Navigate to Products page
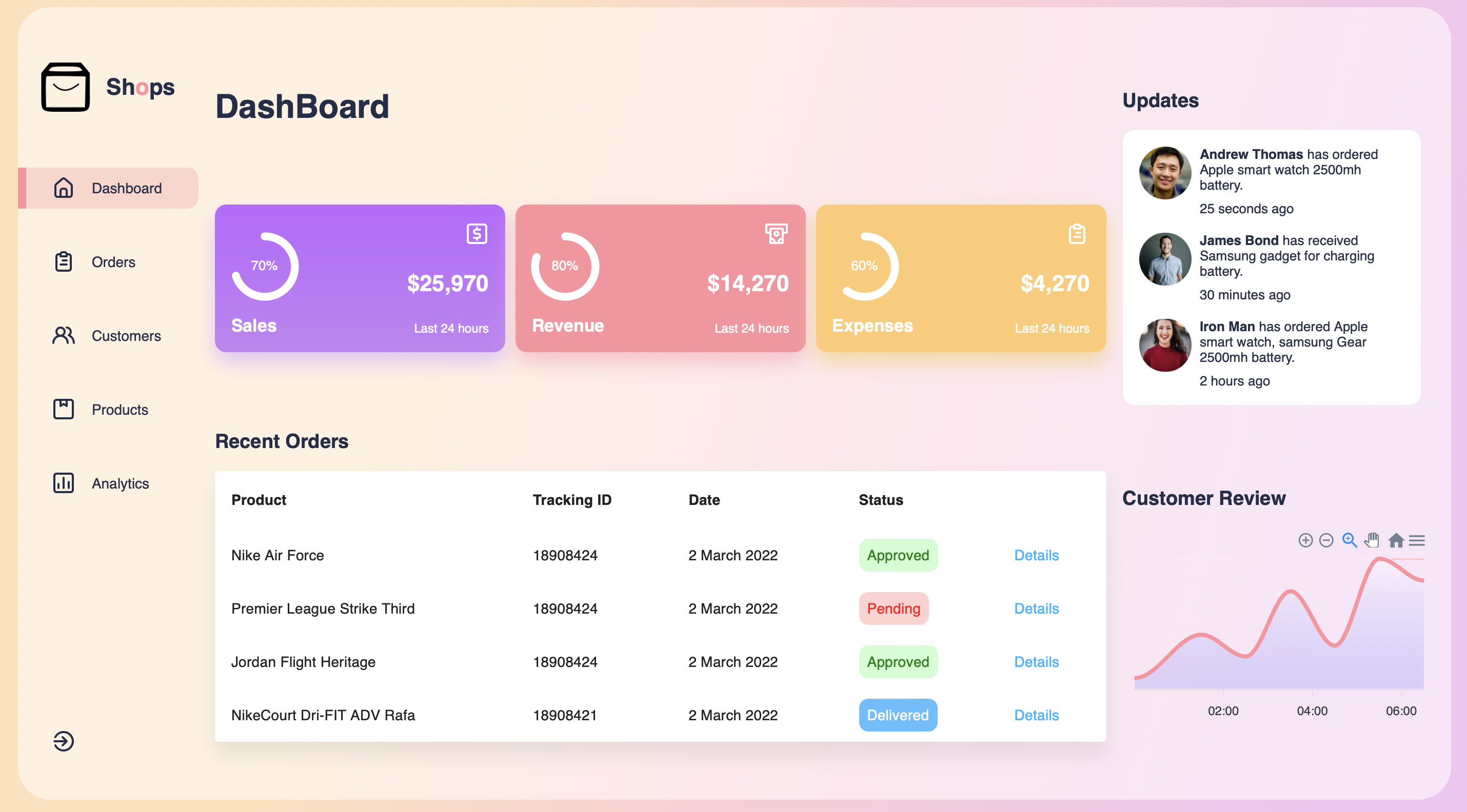The height and width of the screenshot is (812, 1467). click(119, 410)
